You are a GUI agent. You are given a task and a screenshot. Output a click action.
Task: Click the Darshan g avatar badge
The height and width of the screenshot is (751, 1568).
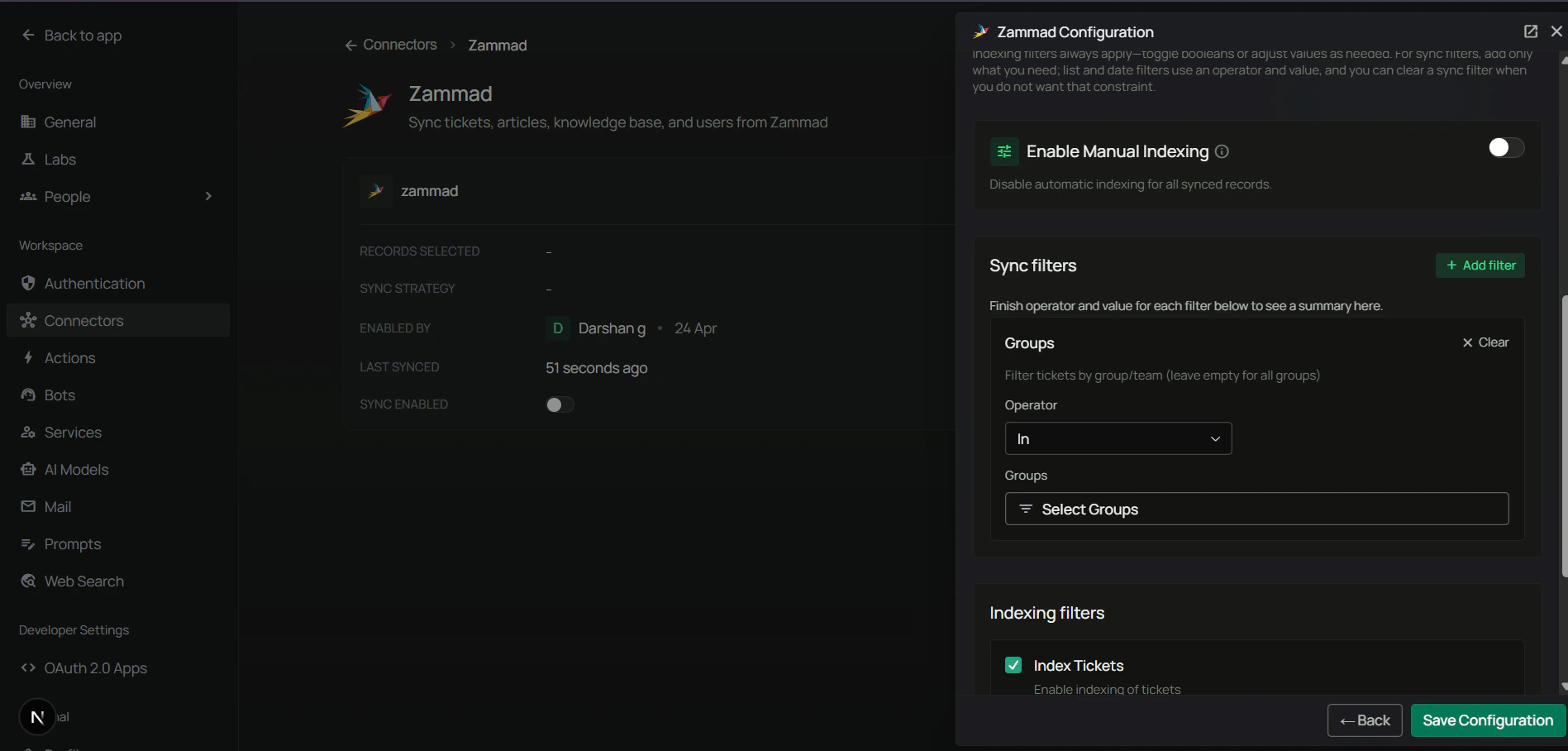click(x=558, y=328)
